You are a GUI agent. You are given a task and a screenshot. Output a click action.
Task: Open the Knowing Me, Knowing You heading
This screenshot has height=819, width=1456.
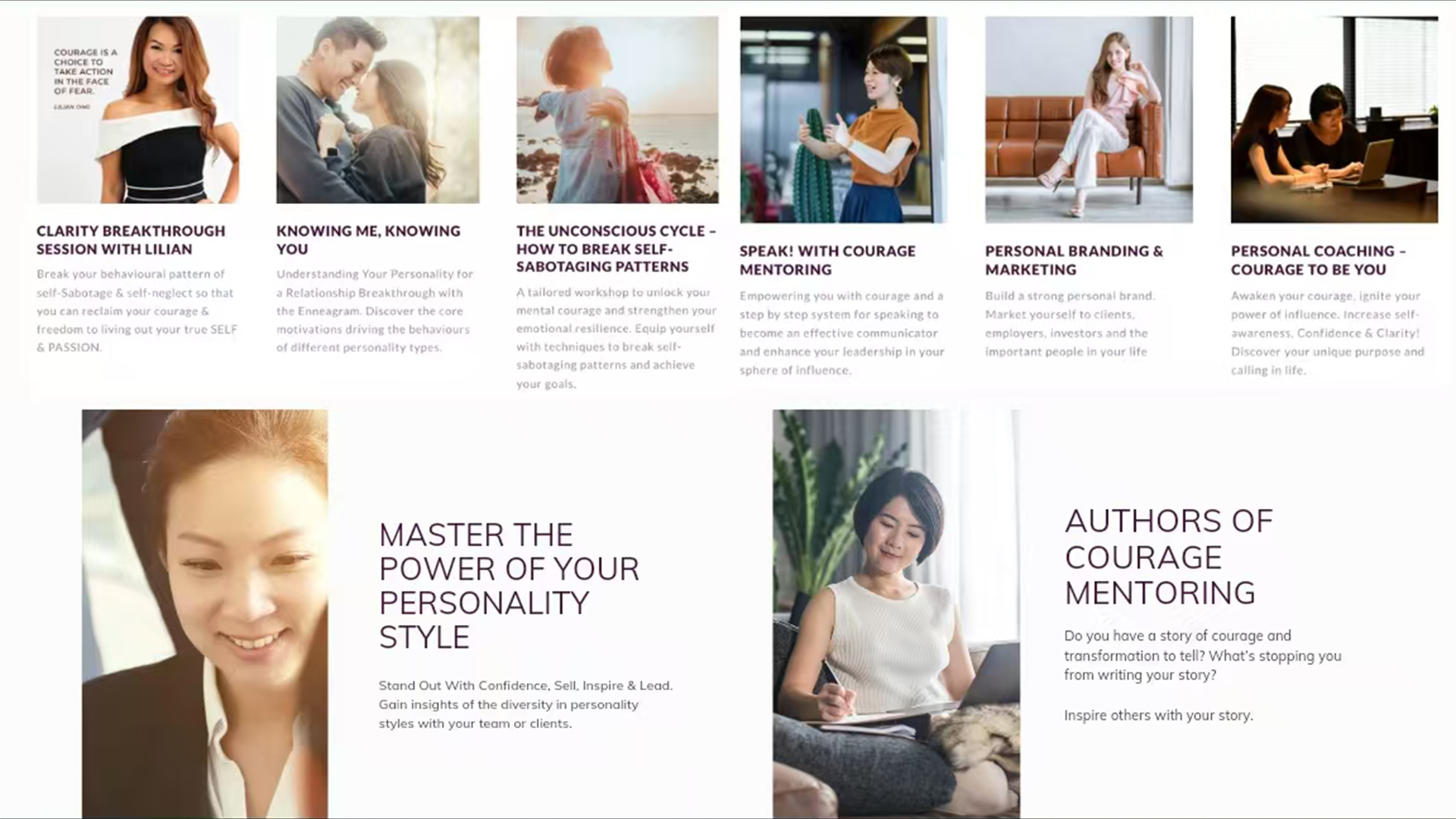(x=368, y=240)
